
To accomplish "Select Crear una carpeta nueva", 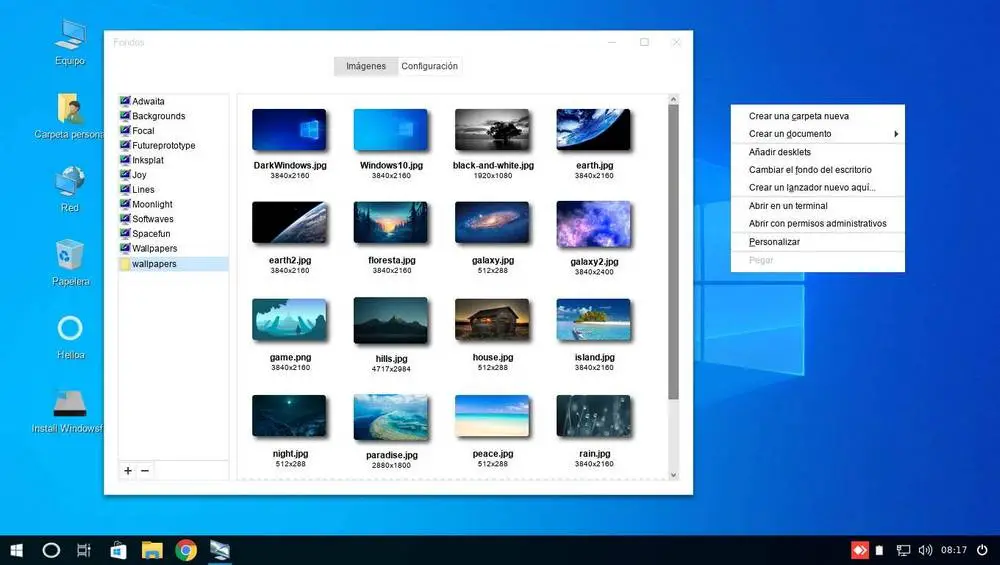I will pyautogui.click(x=818, y=116).
